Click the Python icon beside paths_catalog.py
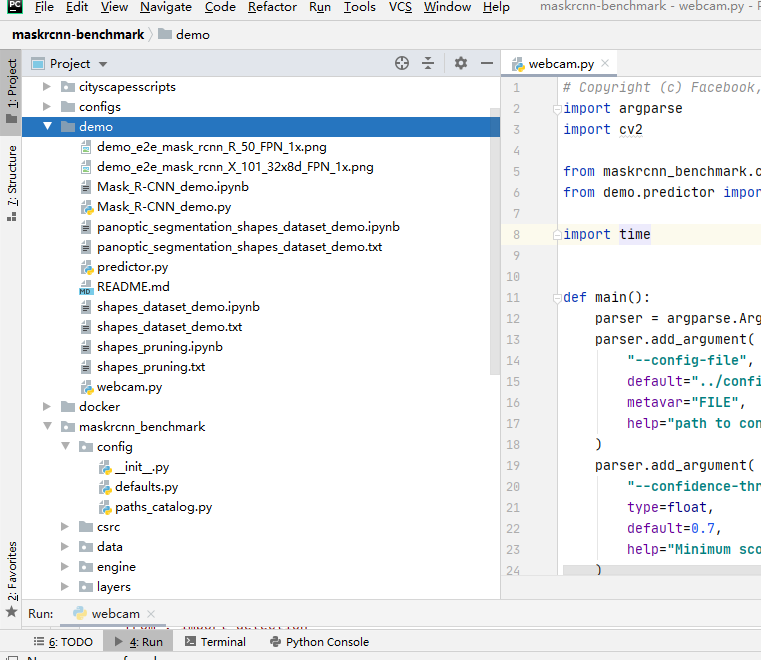 click(104, 507)
